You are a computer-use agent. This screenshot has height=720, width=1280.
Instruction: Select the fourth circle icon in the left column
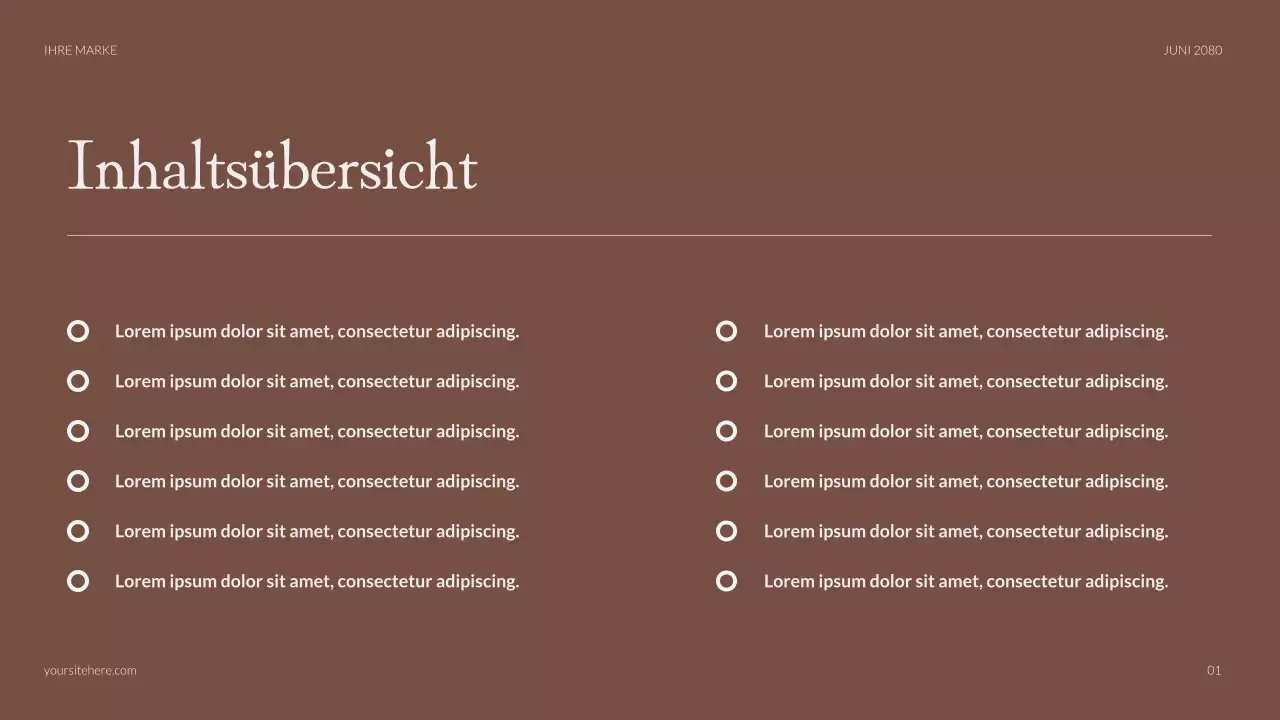78,480
